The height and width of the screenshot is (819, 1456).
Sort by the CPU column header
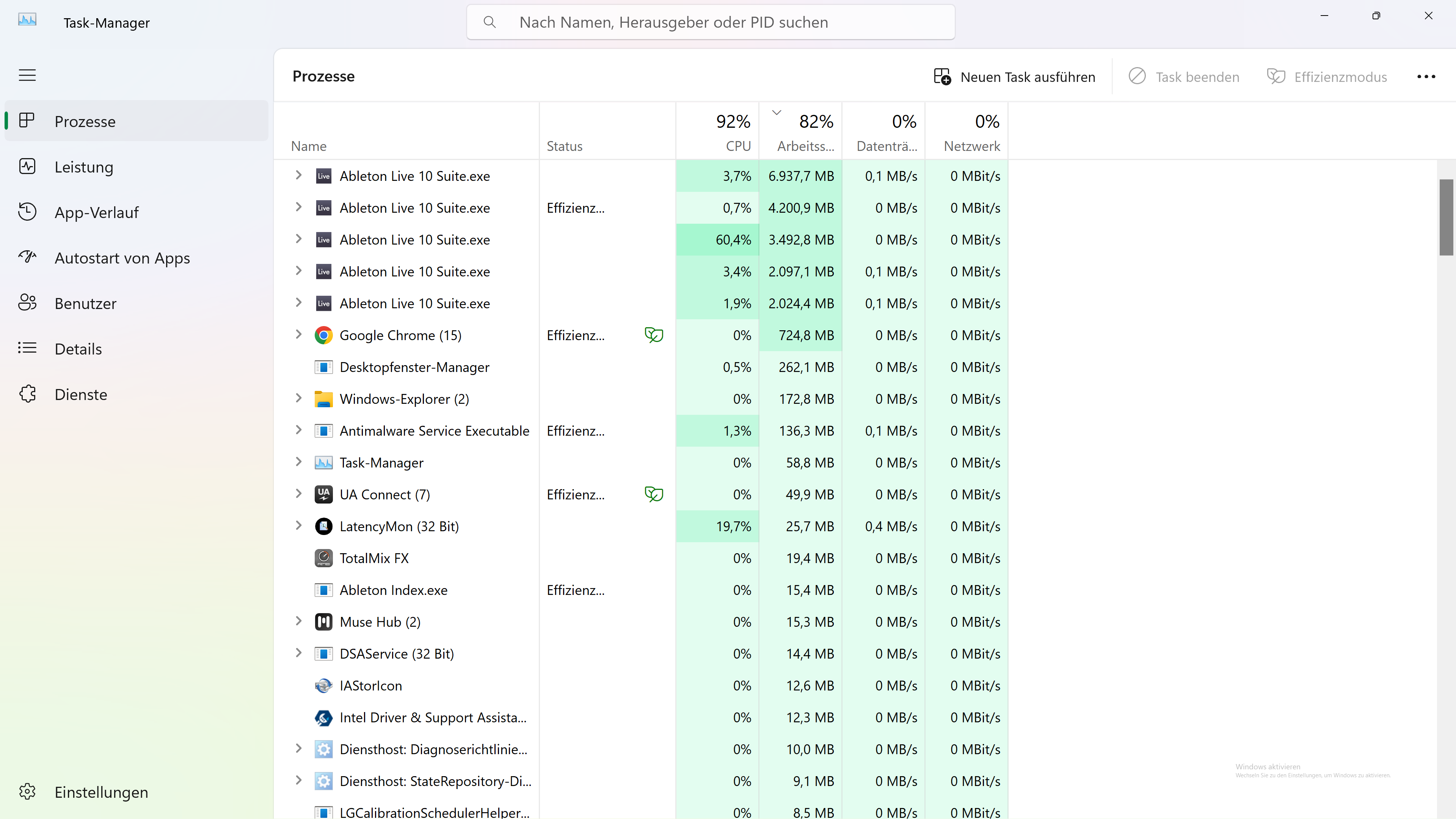[717, 131]
